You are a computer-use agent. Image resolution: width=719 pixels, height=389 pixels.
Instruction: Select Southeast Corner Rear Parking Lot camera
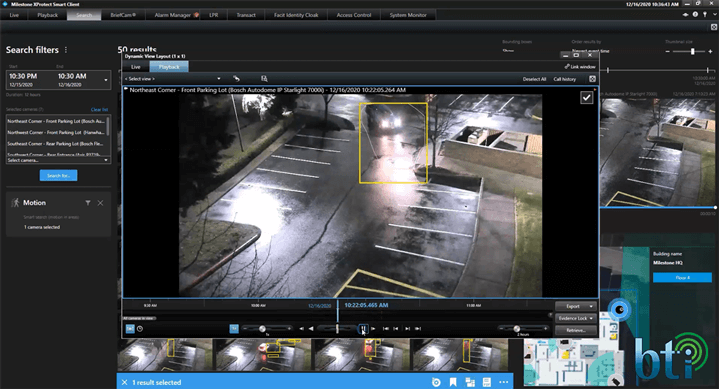tap(56, 144)
